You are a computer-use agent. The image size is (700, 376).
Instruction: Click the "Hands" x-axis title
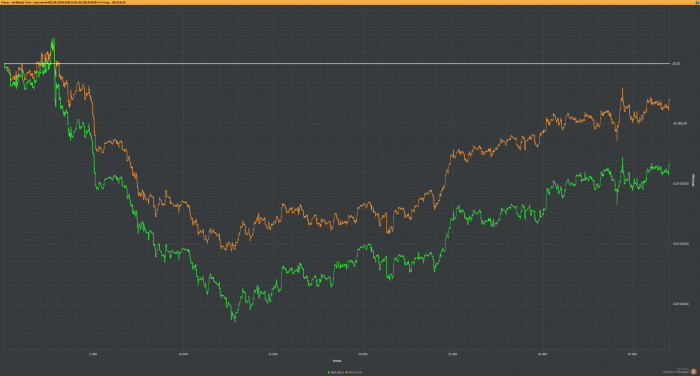(x=337, y=361)
